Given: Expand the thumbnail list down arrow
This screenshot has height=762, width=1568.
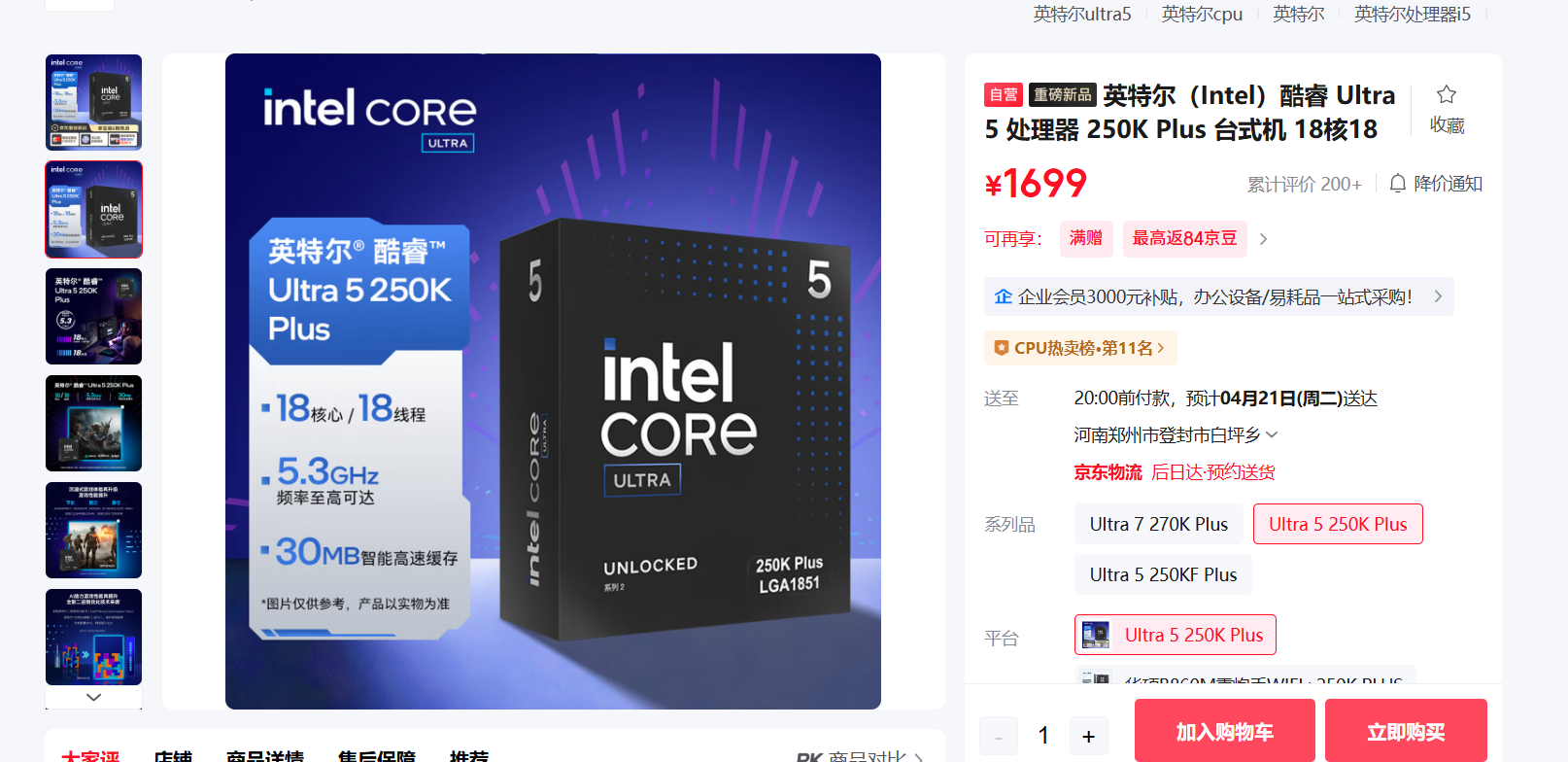Looking at the screenshot, I should coord(93,697).
